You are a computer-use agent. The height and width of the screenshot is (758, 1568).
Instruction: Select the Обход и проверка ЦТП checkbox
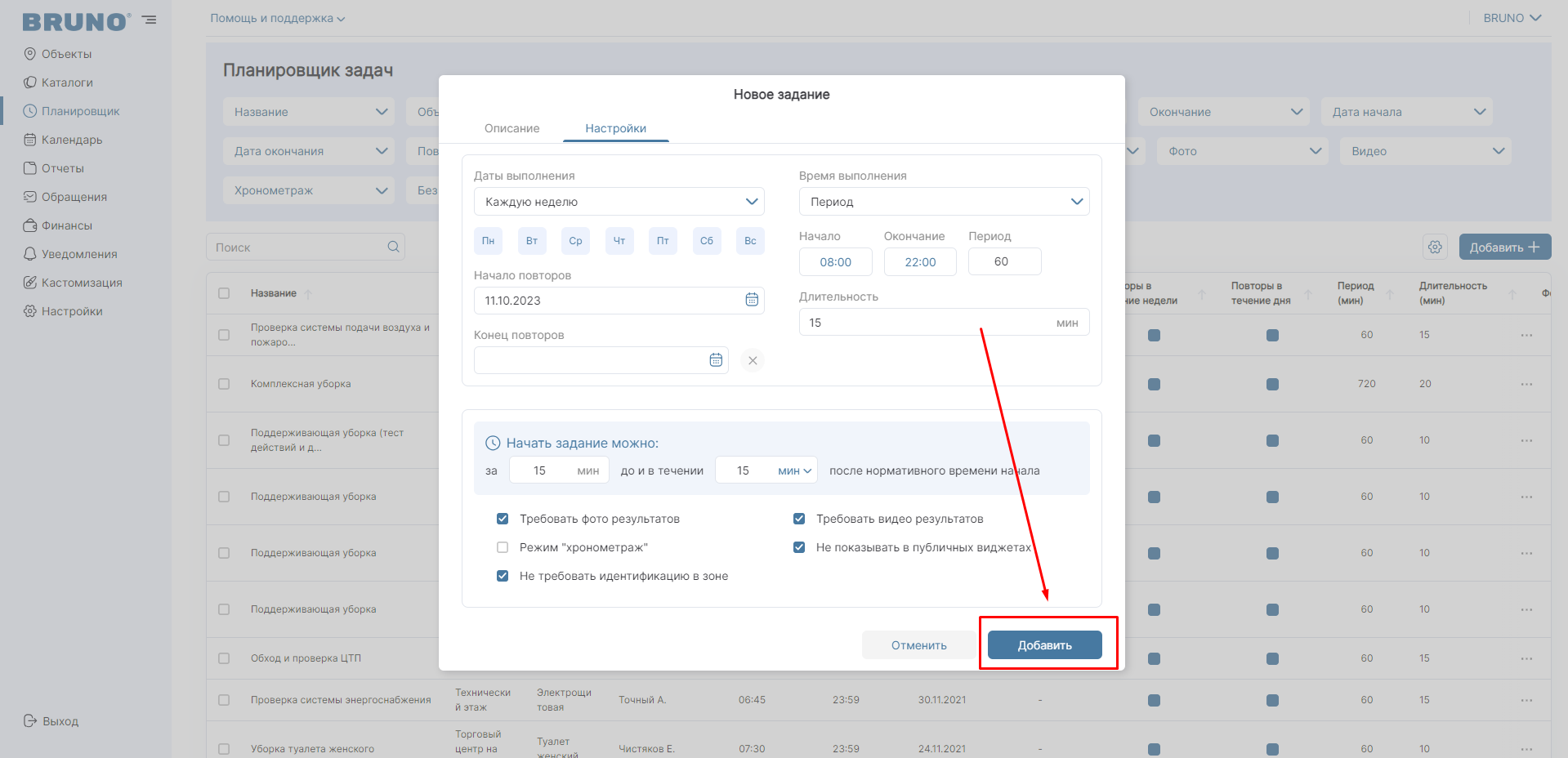224,658
